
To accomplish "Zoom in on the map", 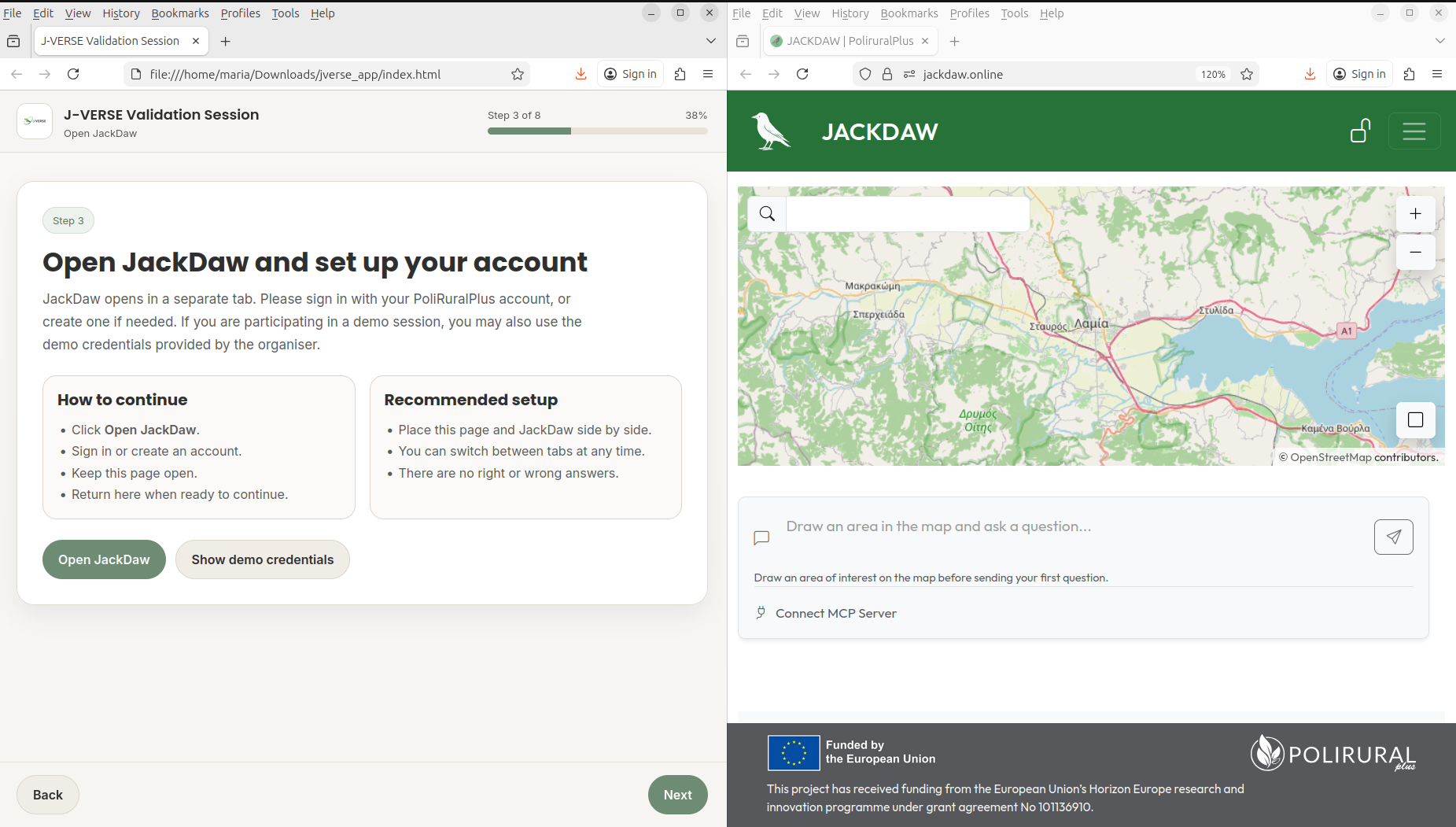I will (1416, 213).
